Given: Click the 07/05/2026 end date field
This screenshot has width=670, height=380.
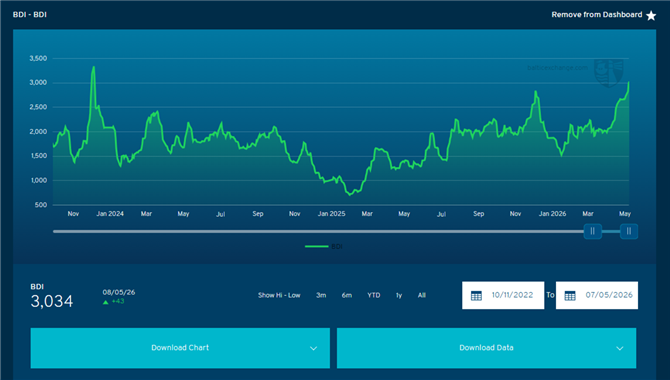Looking at the screenshot, I should [597, 295].
